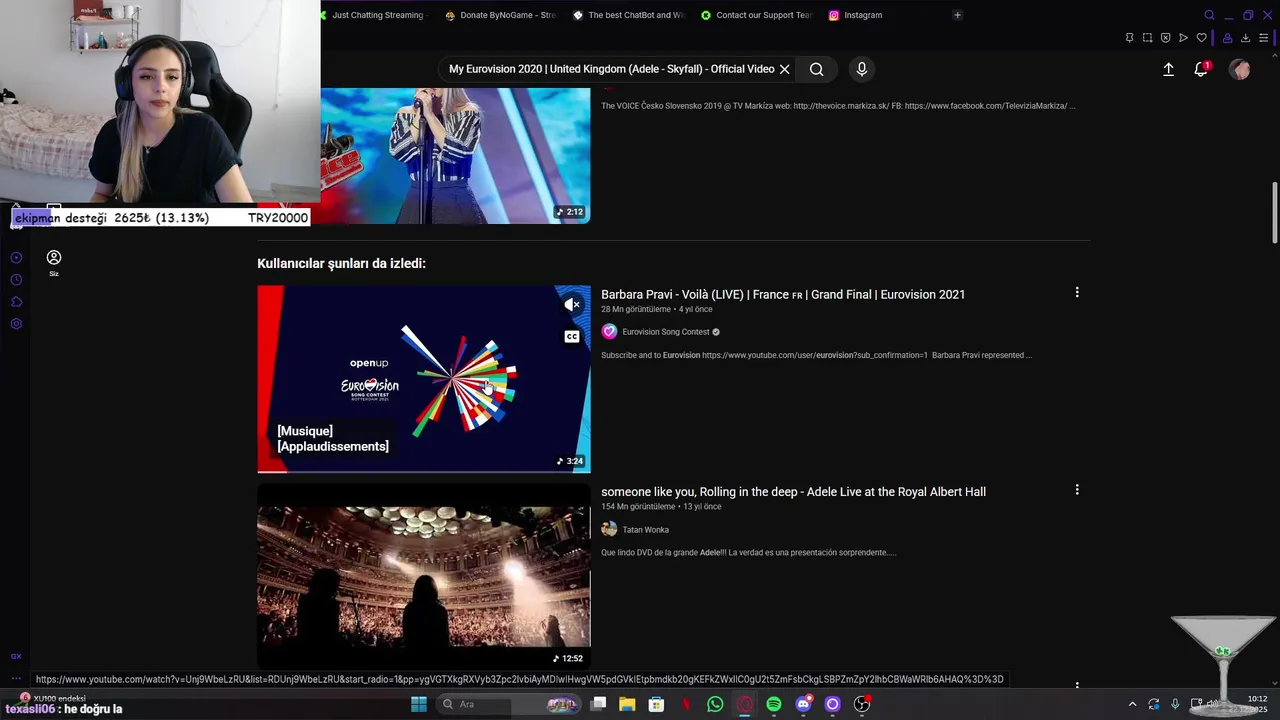Open YouTube account avatar menu

(x=1240, y=69)
